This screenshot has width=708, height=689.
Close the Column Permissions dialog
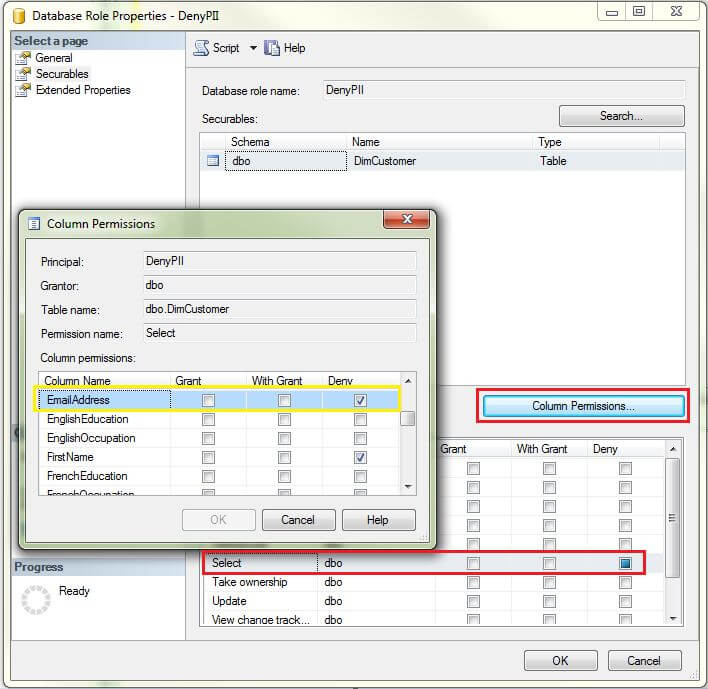tap(406, 219)
